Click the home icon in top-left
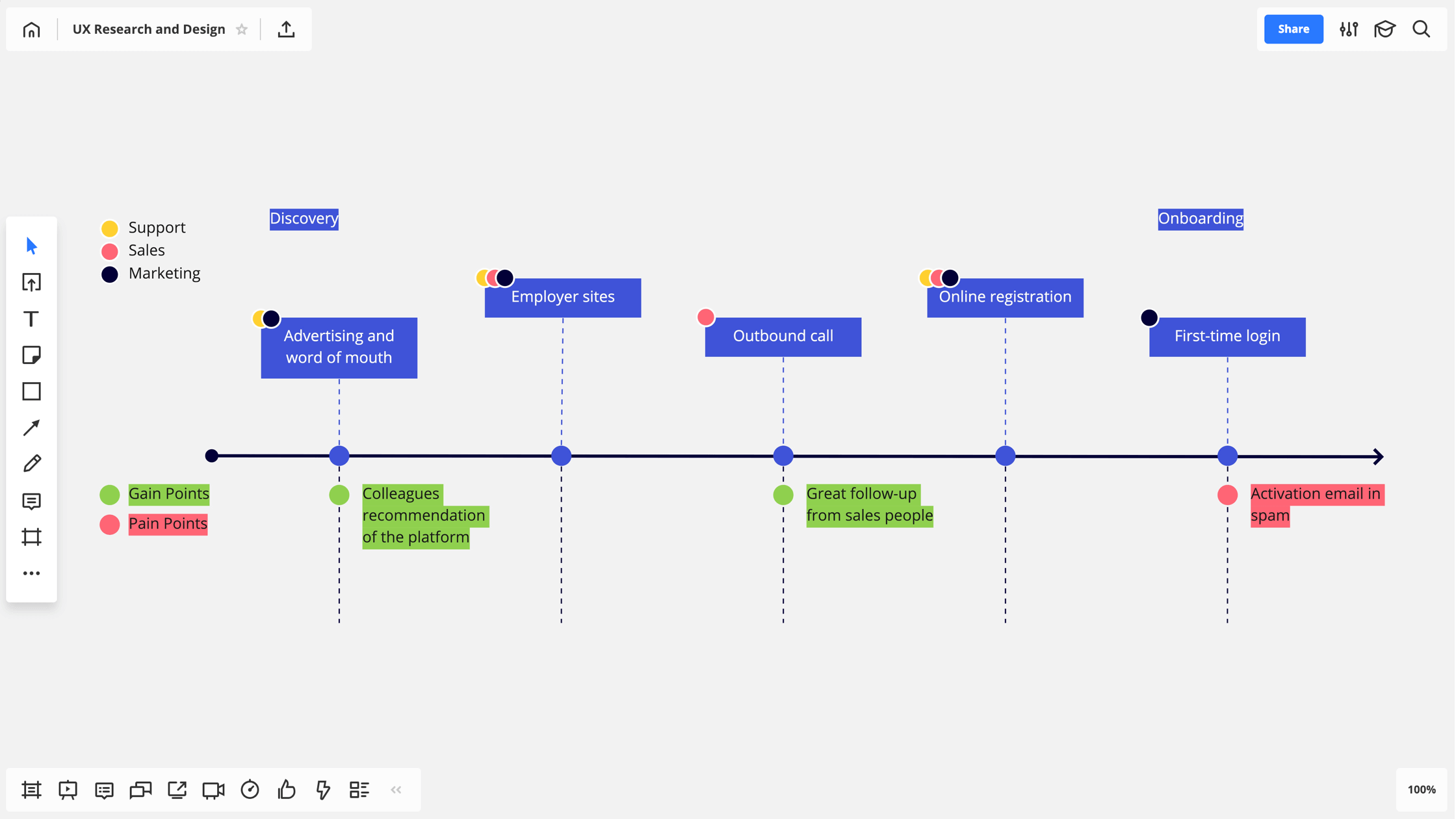 [x=30, y=29]
